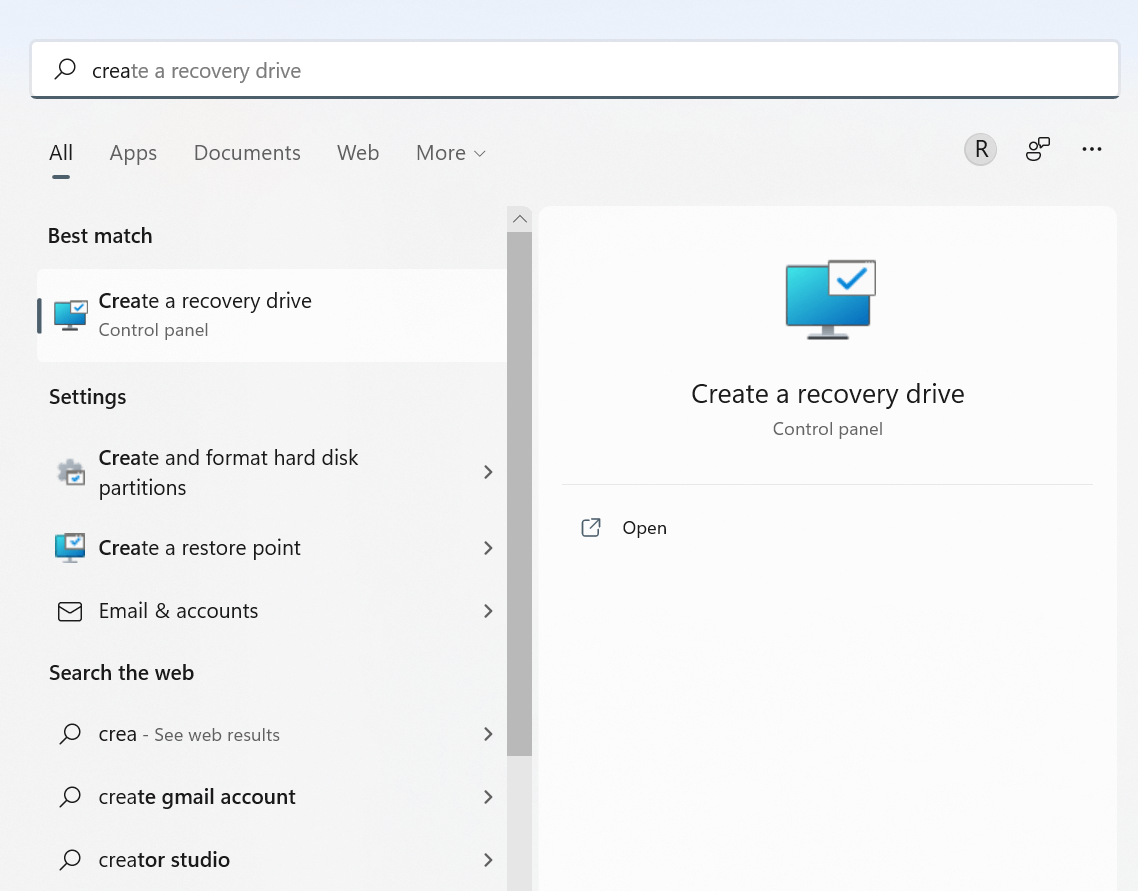Click the magnifying glass search icon
Screen dimensions: 1138x891
(64, 69)
